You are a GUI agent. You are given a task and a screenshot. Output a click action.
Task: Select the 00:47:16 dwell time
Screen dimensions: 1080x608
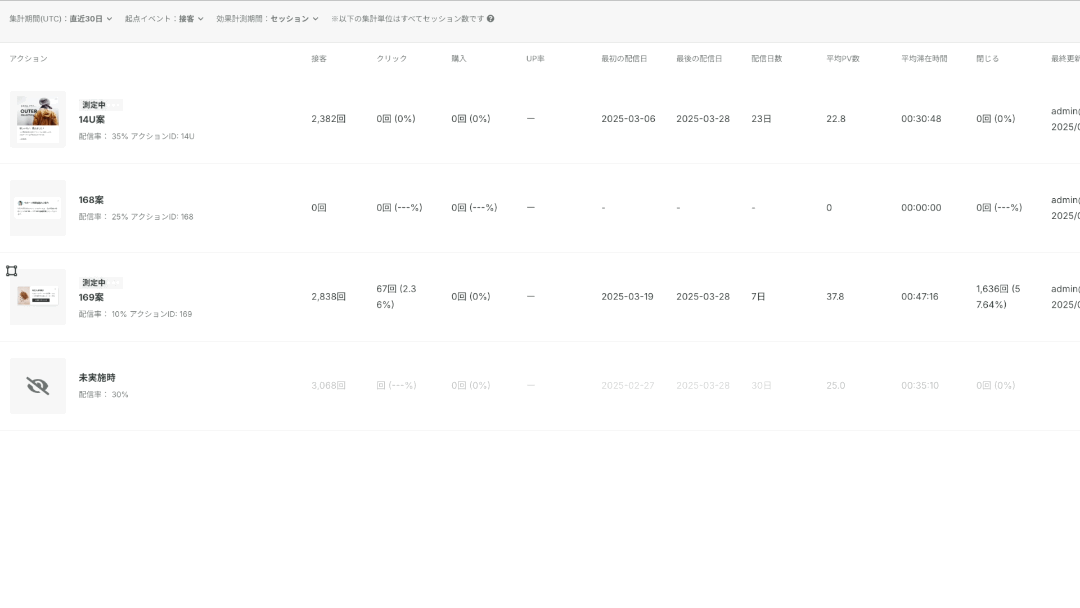click(x=920, y=296)
